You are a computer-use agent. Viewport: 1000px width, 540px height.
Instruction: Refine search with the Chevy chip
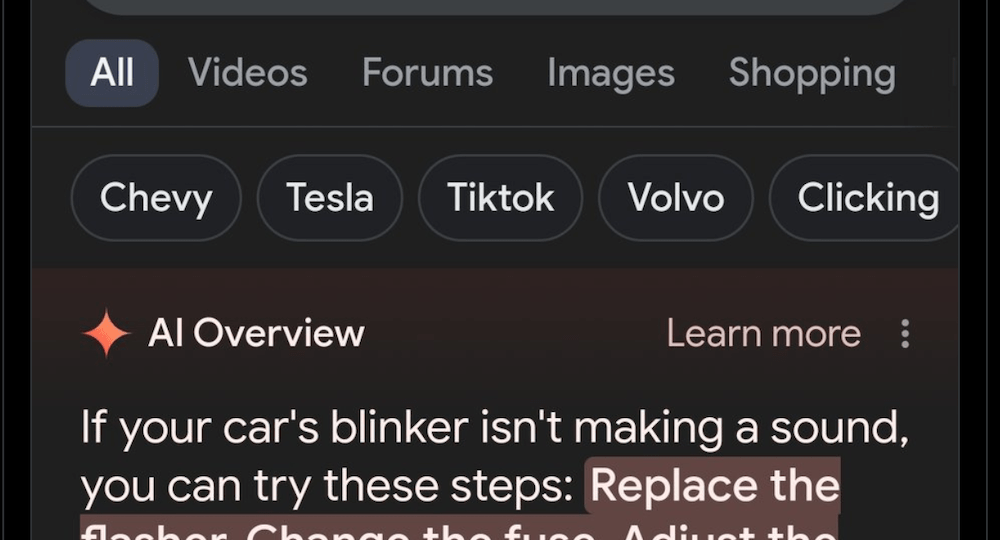(x=156, y=198)
